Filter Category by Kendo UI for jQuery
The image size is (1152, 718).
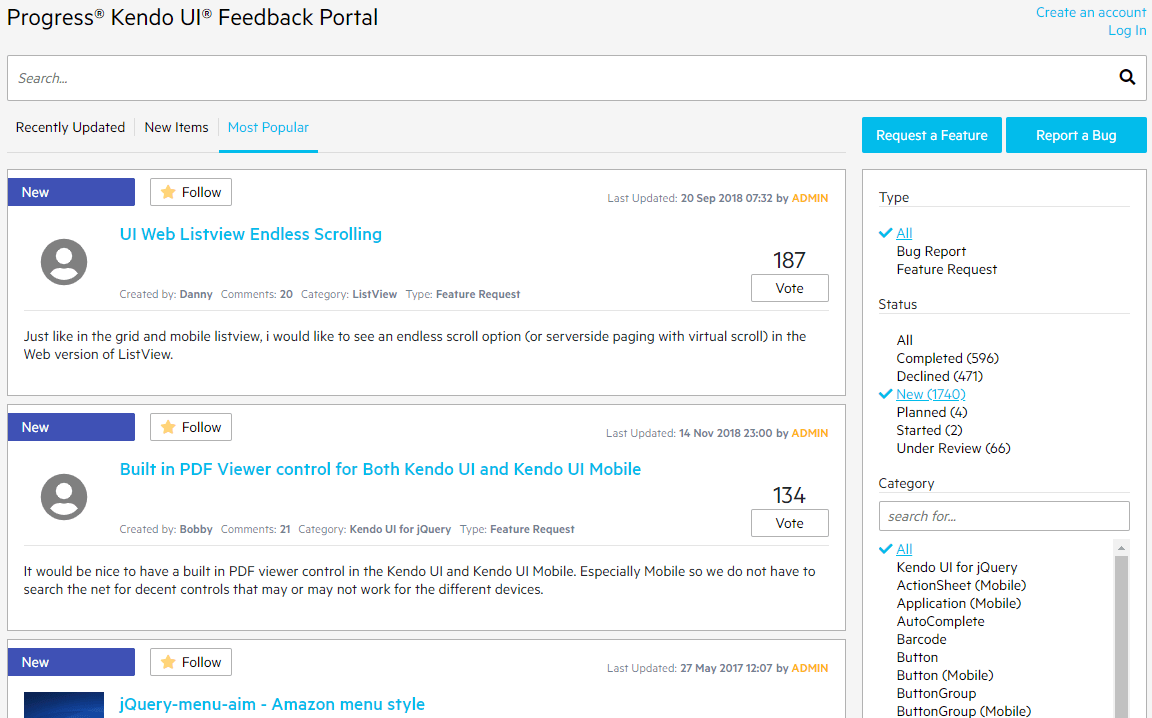[957, 567]
